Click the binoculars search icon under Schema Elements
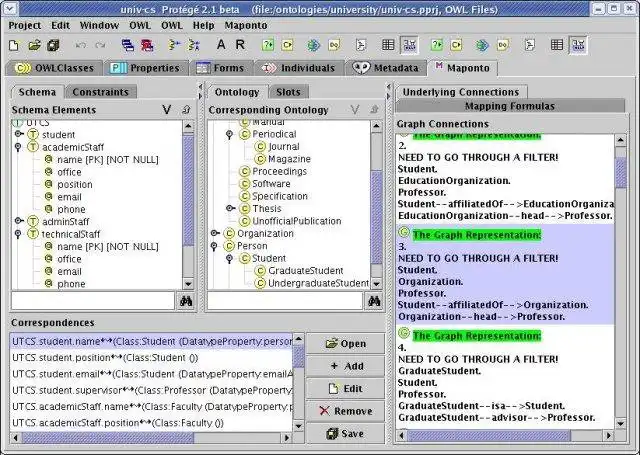 [186, 301]
